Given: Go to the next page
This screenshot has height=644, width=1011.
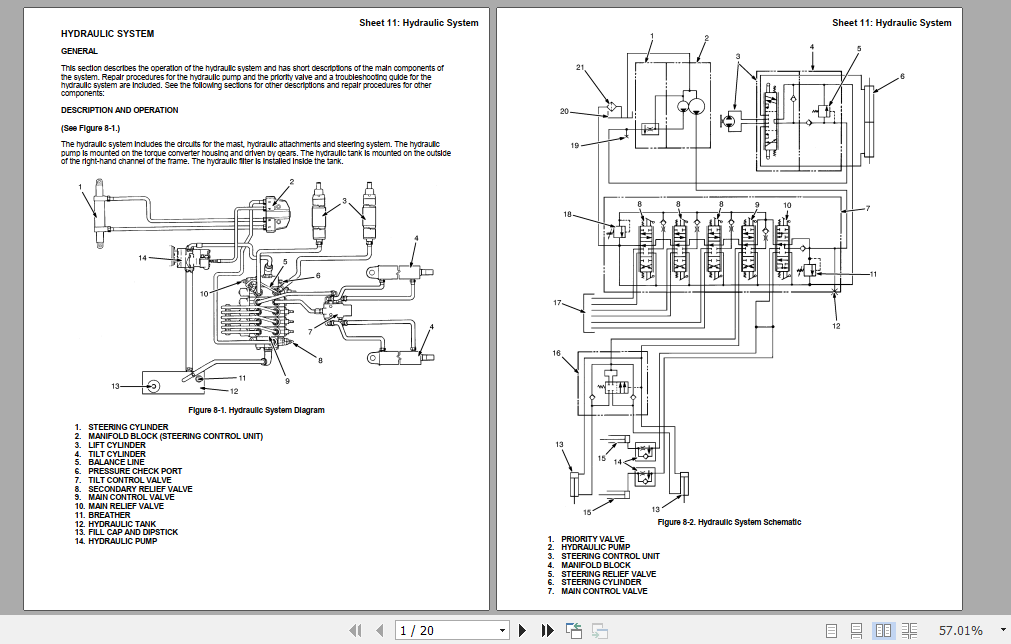Looking at the screenshot, I should click(x=523, y=630).
